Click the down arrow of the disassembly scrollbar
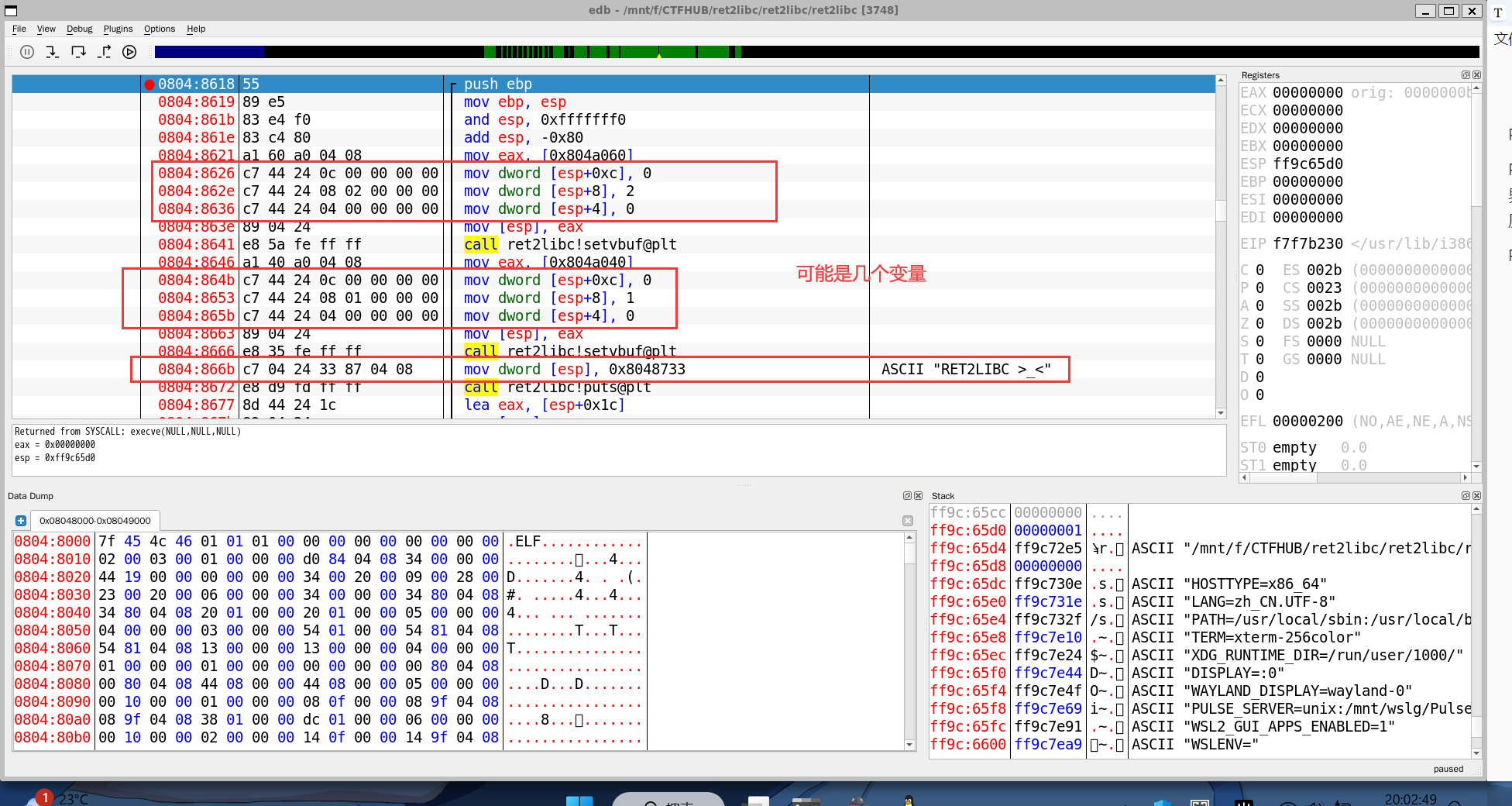This screenshot has width=1512, height=806. point(1221,413)
